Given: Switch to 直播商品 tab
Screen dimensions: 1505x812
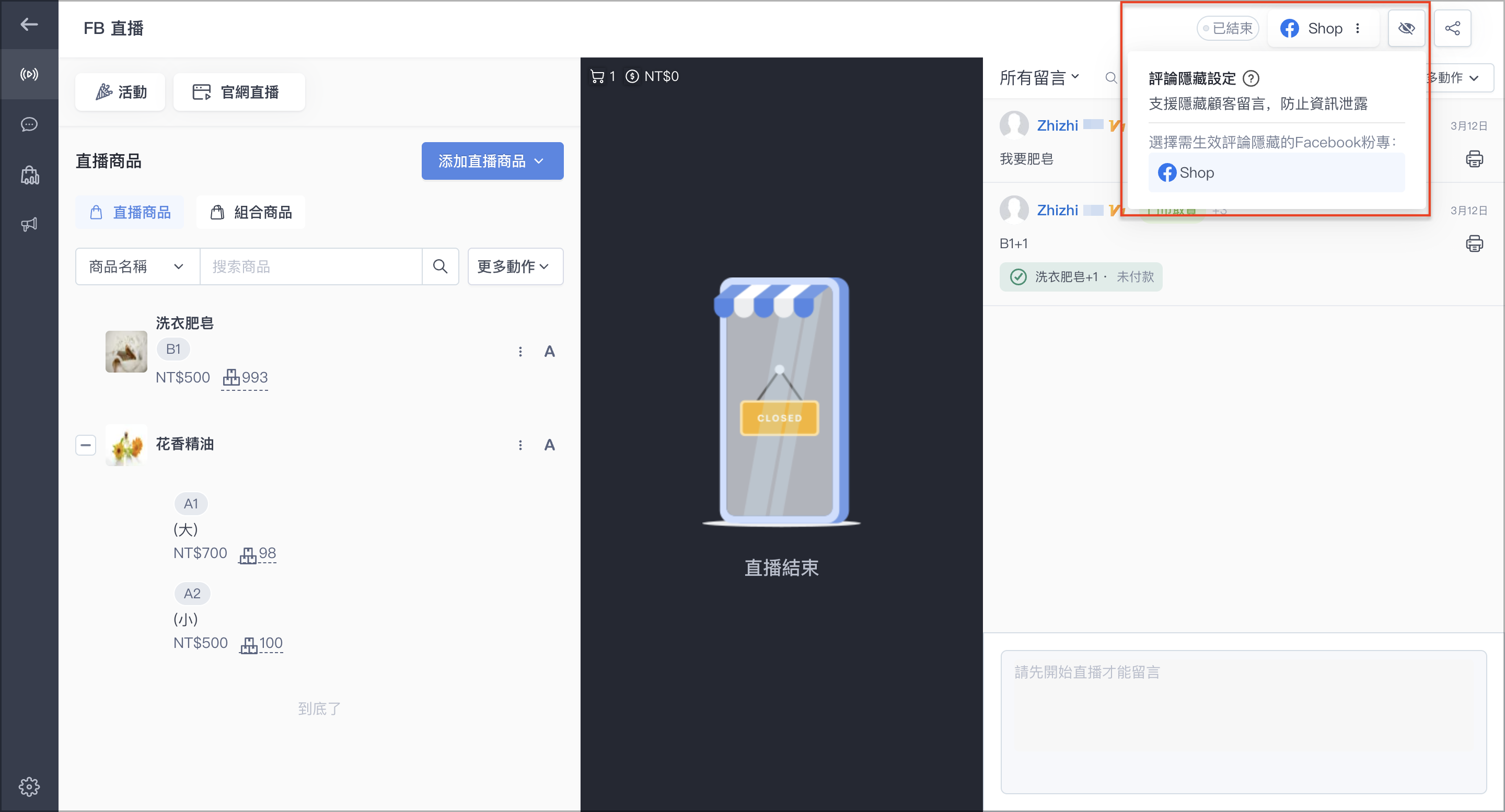Looking at the screenshot, I should point(130,212).
